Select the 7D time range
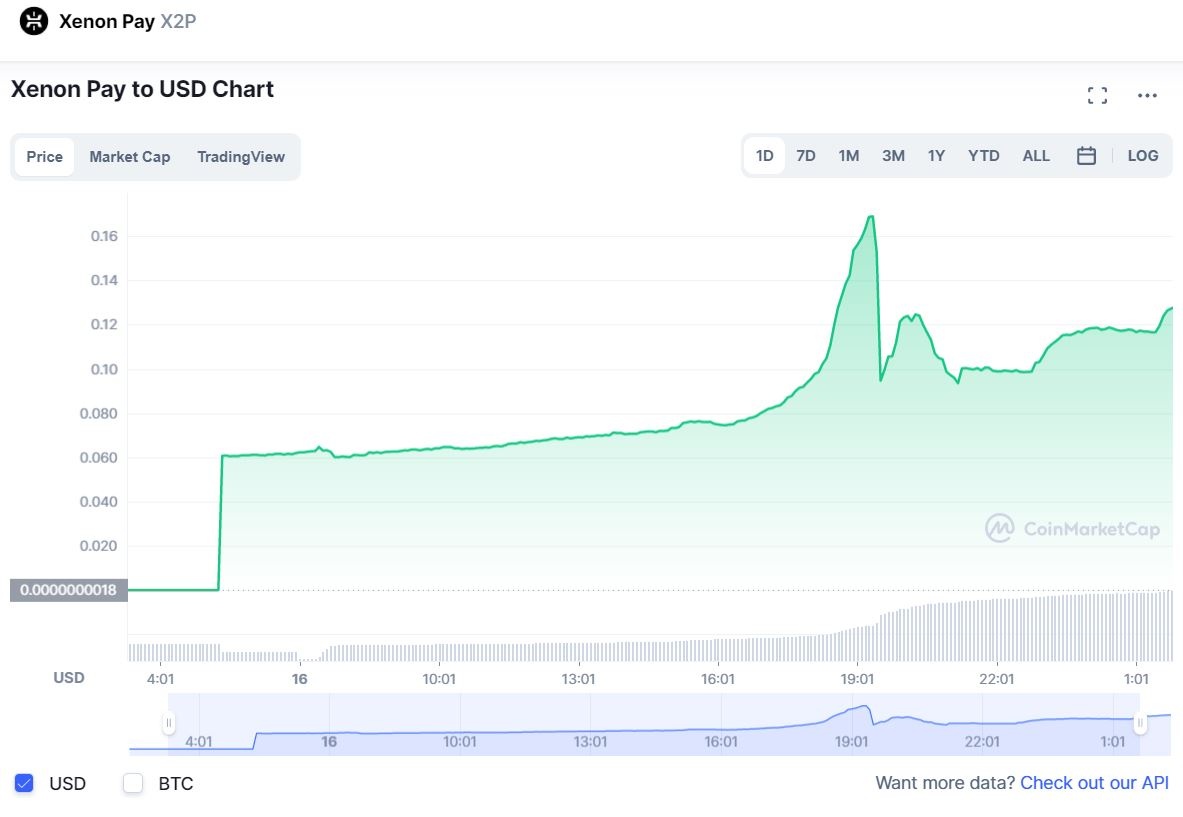This screenshot has height=817, width=1183. [x=805, y=156]
